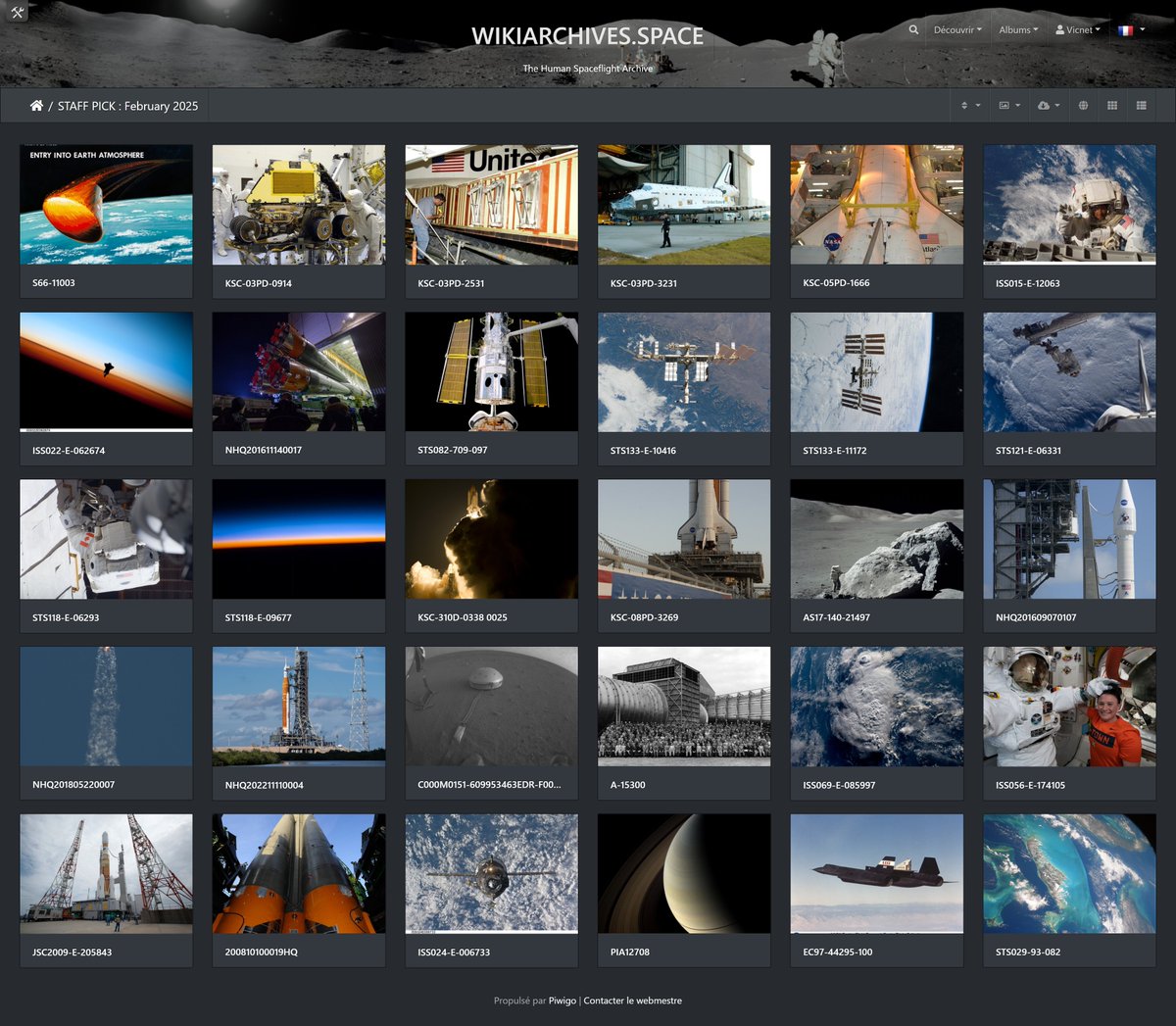Open the photo sizes selector icon
Screen dimensions: 1176x1026
(1008, 105)
